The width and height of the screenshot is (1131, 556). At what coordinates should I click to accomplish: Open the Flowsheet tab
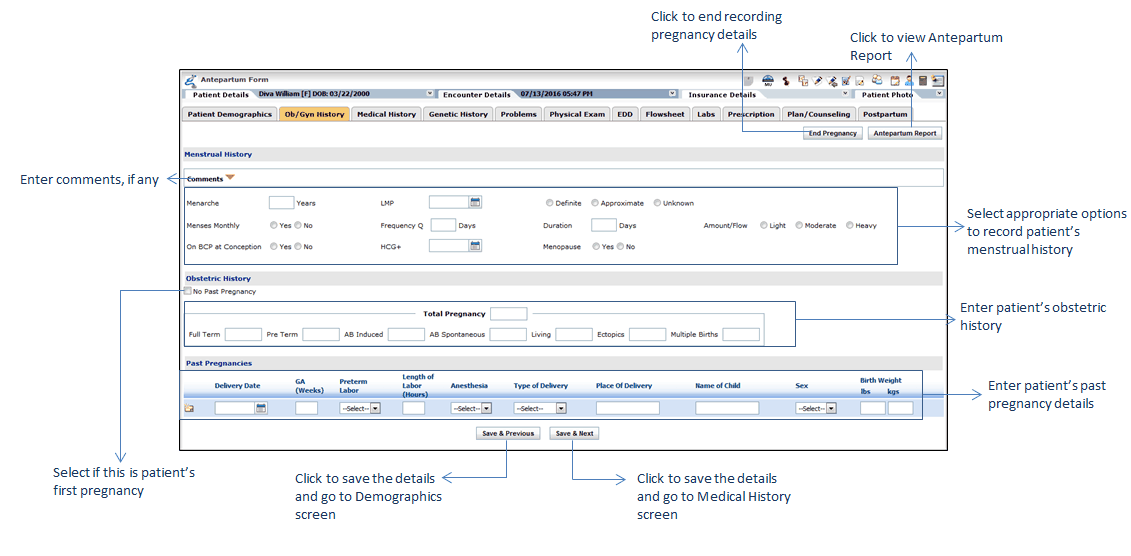click(664, 114)
